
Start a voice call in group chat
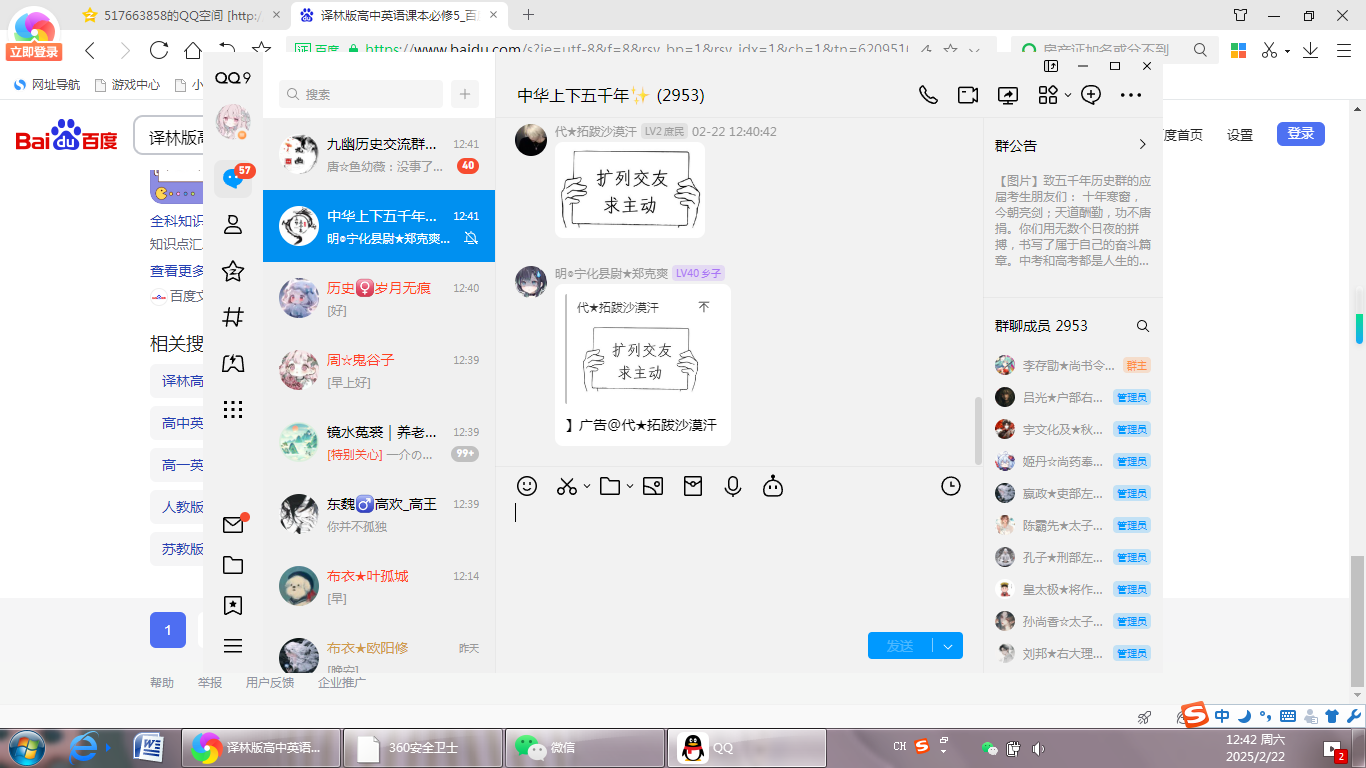tap(928, 95)
